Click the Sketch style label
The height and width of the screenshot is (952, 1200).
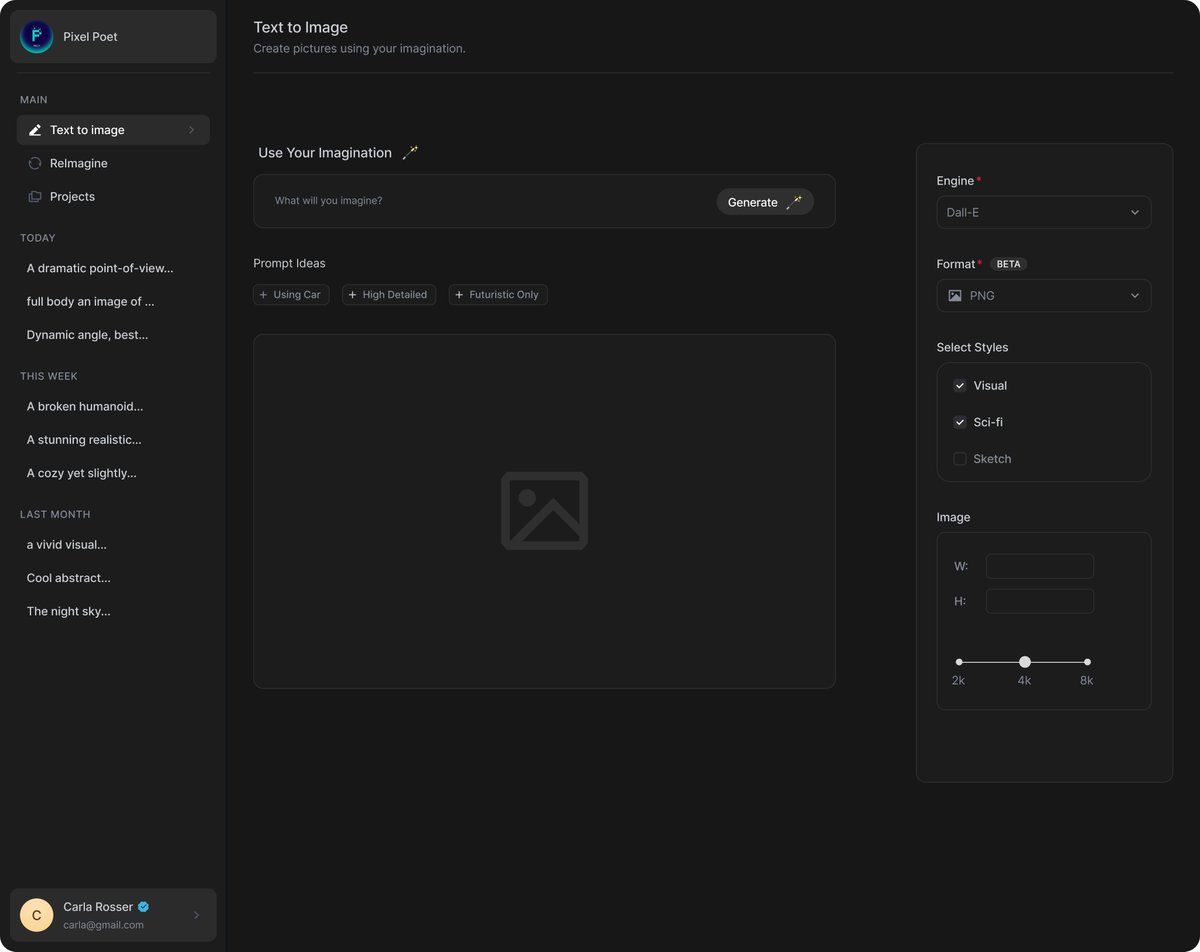(x=993, y=459)
